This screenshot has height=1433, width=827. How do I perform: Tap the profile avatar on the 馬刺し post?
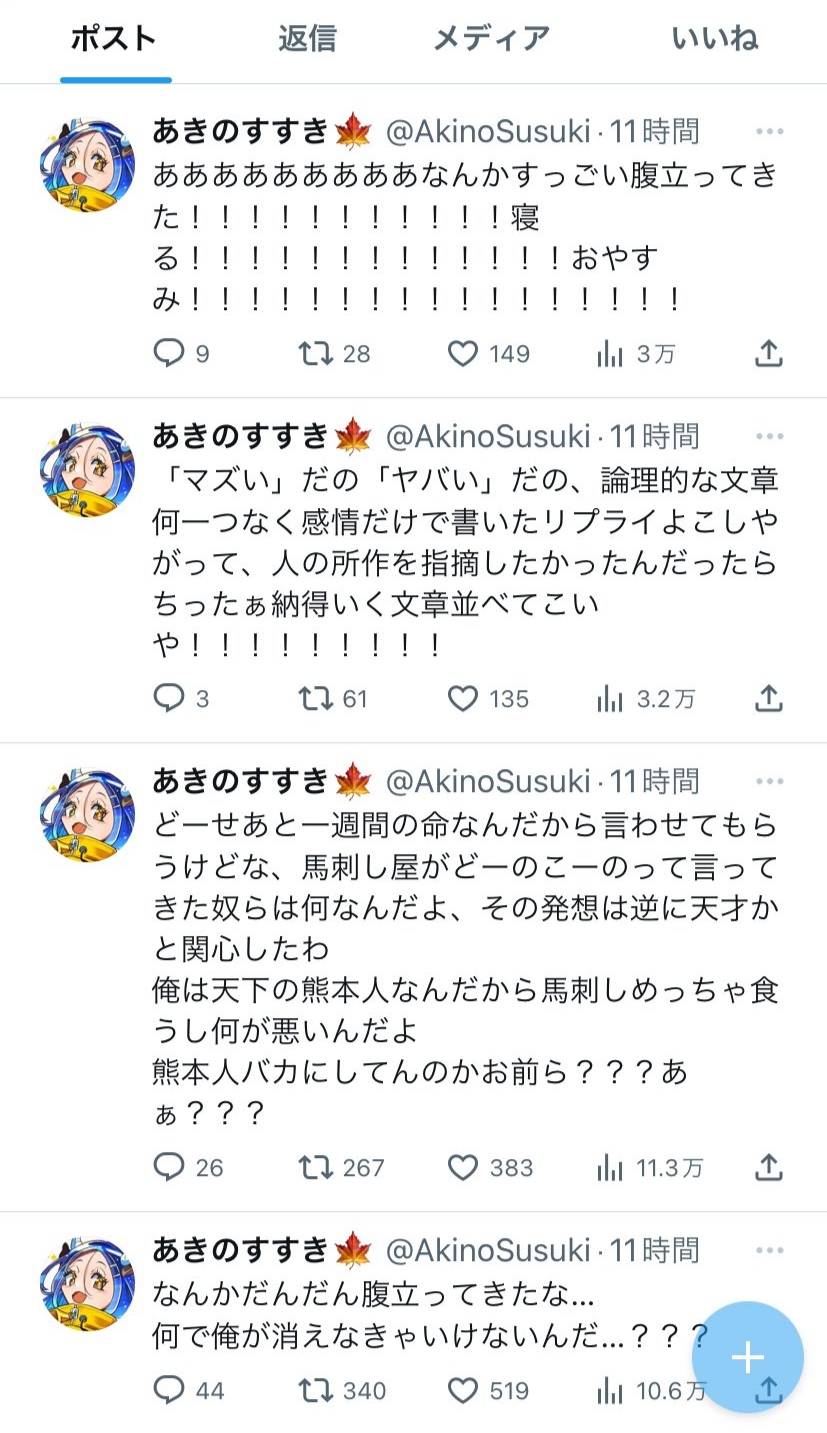tap(87, 815)
